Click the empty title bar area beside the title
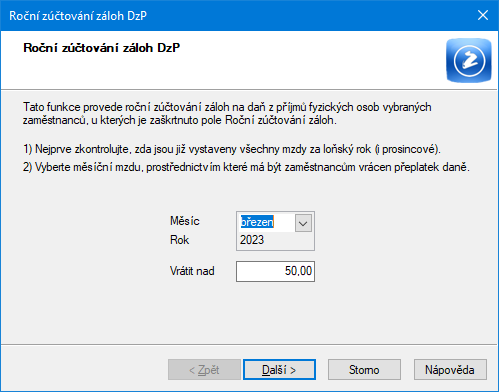 click(x=300, y=16)
